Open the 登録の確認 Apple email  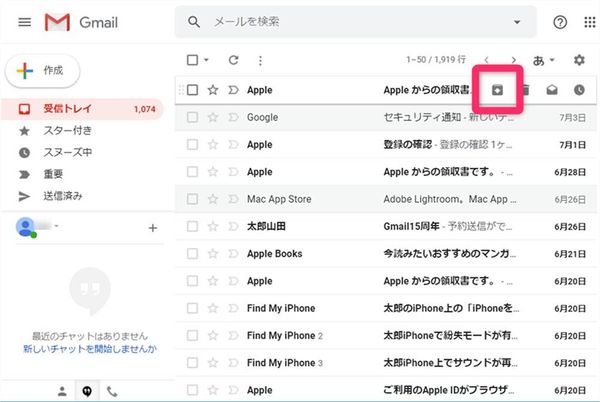[386, 144]
